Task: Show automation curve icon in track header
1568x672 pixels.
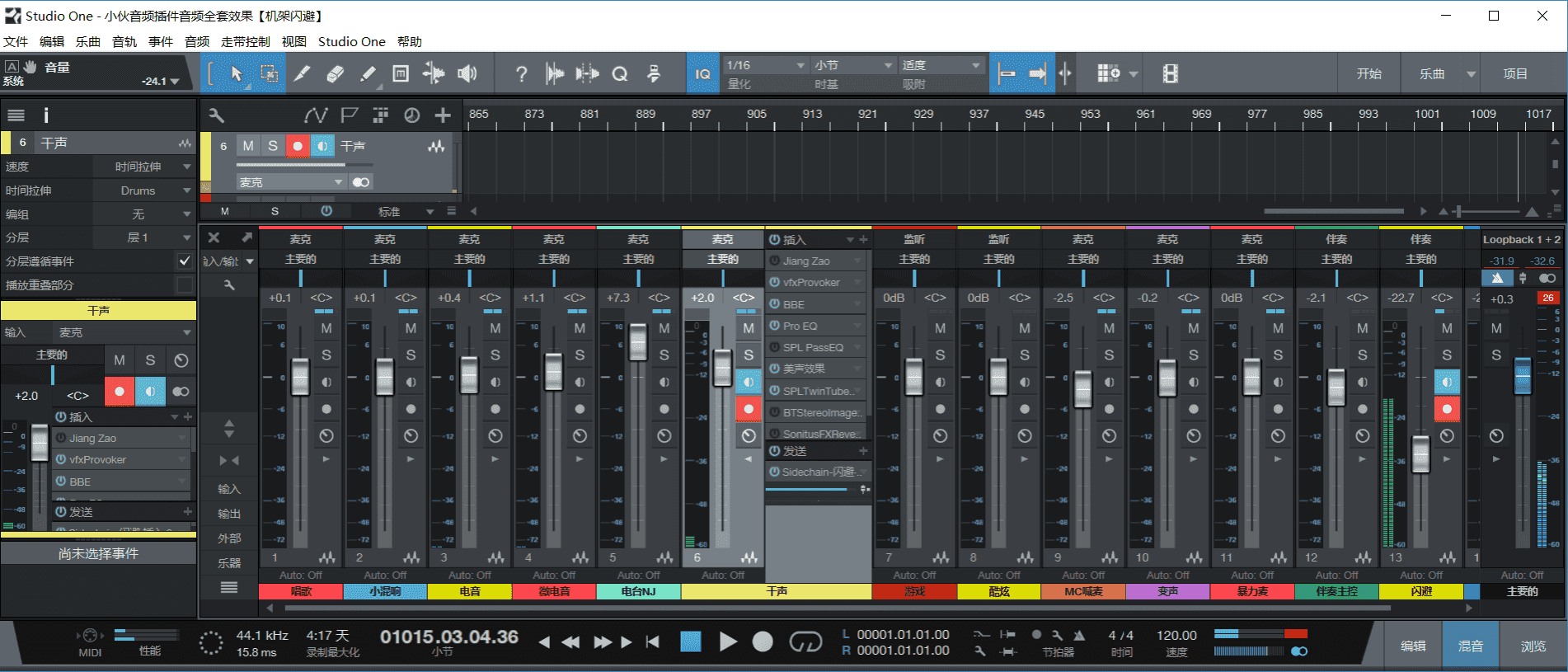Action: 316,115
